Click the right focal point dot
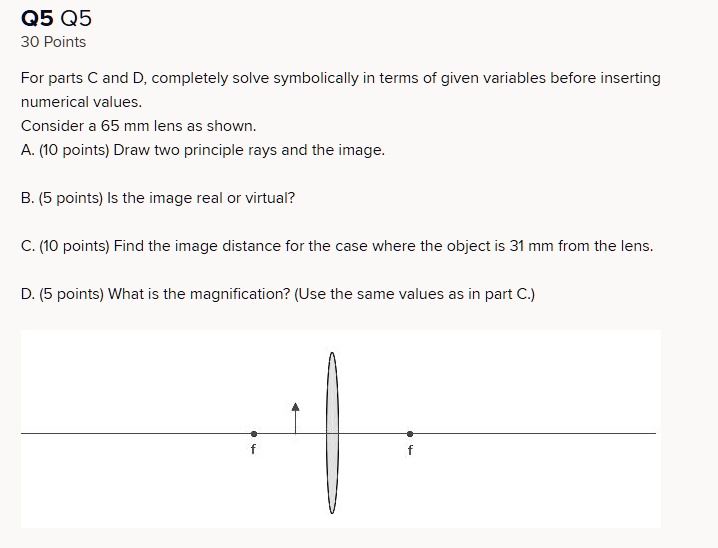Viewport: 718px width, 548px height. [410, 434]
